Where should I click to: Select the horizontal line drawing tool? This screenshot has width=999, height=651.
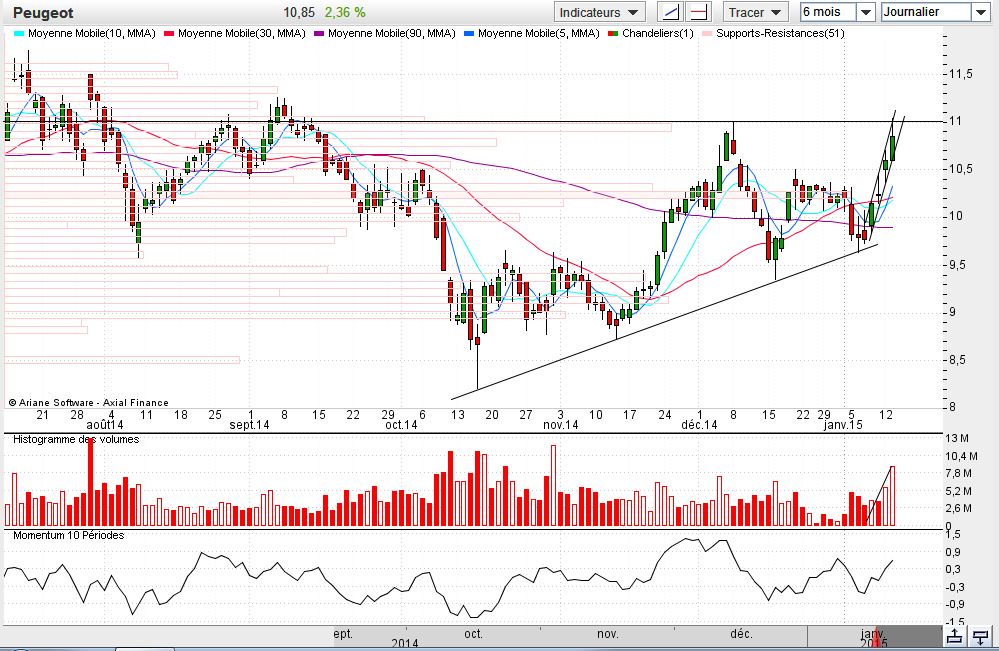[699, 12]
